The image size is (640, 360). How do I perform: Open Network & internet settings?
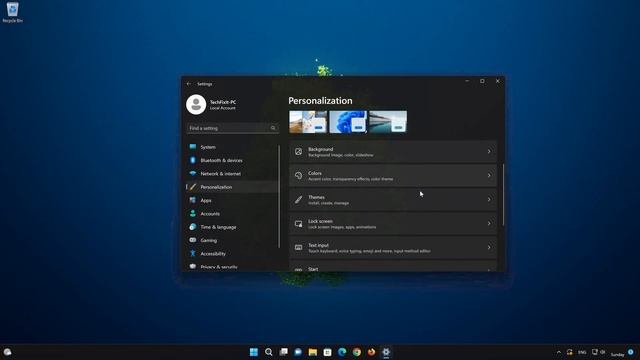232,173
